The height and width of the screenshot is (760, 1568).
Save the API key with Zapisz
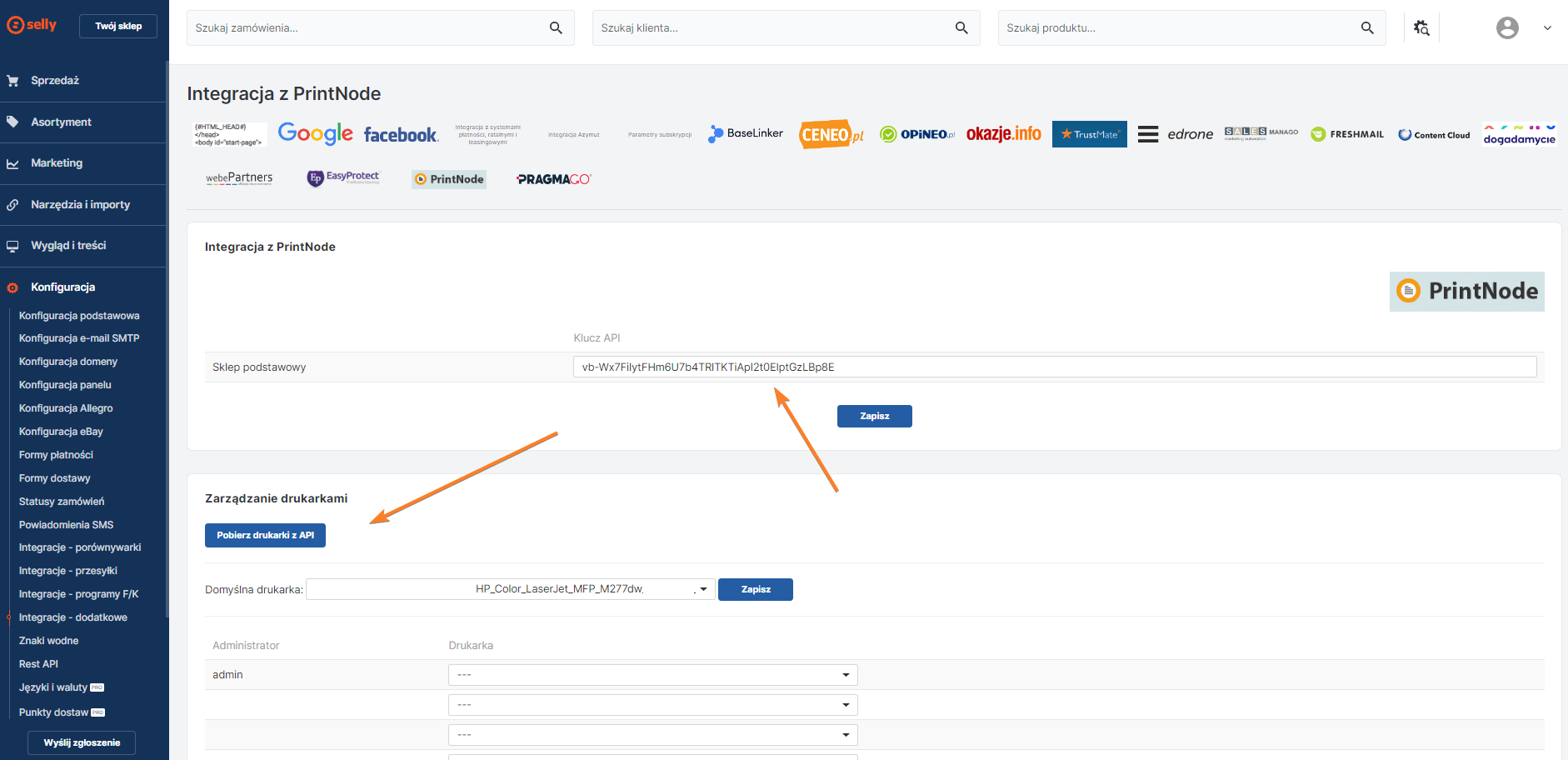click(x=874, y=416)
